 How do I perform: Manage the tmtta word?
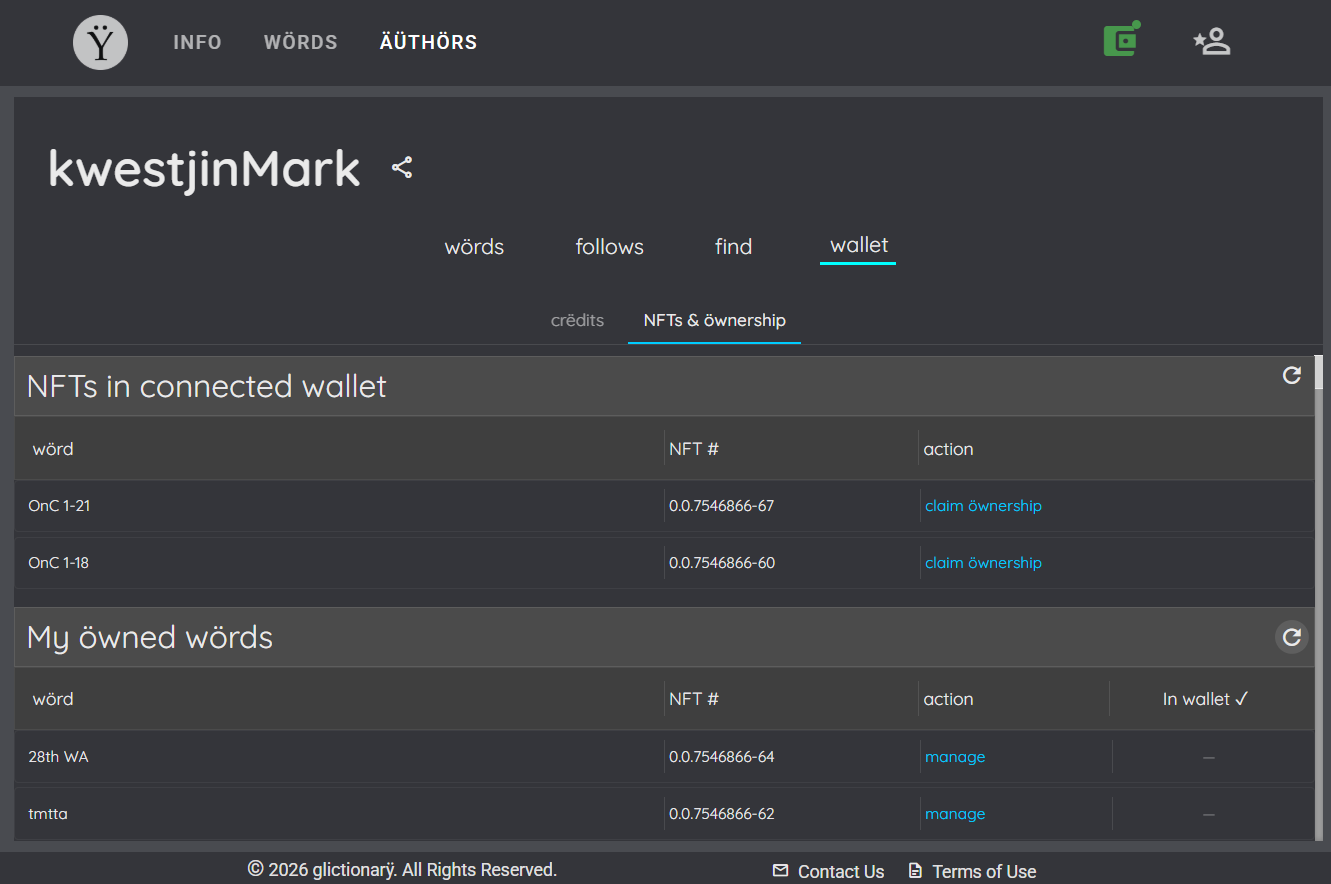(x=955, y=814)
